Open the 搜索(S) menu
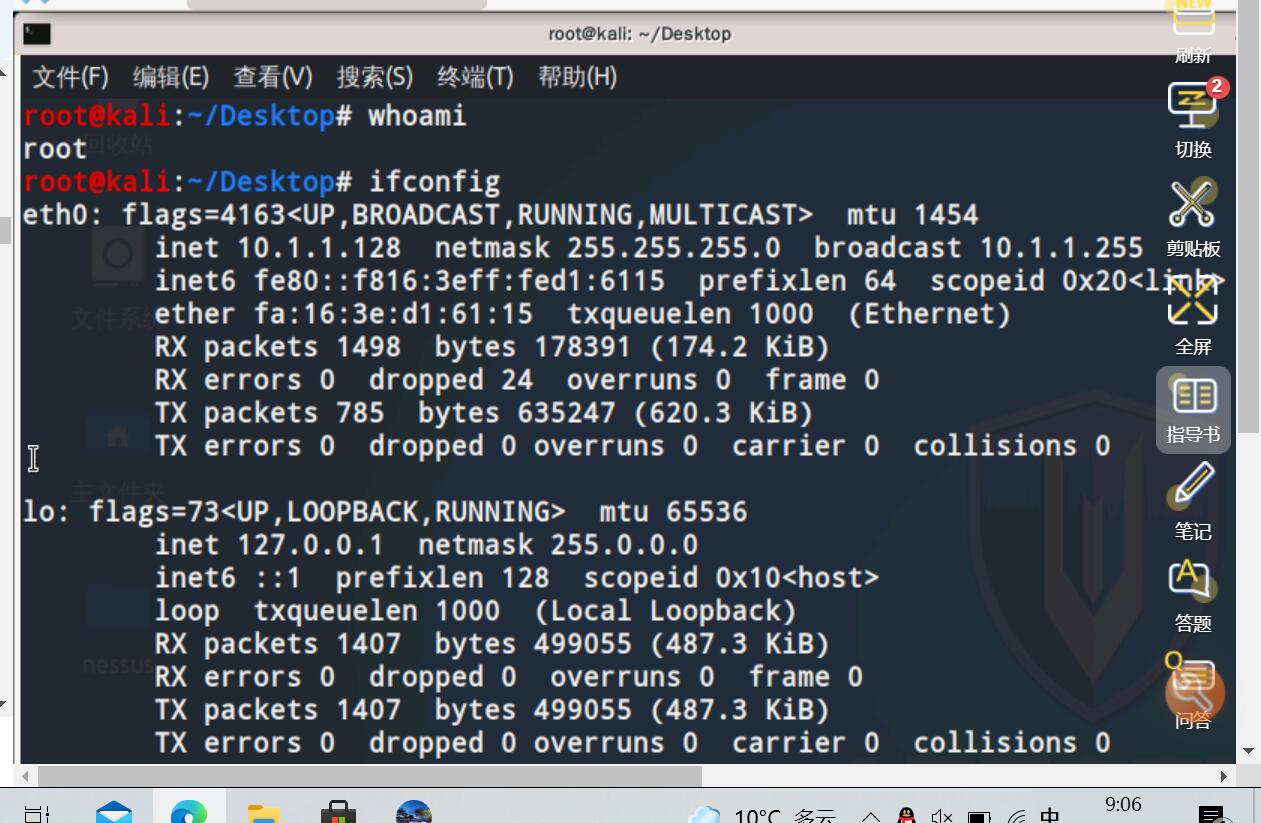The image size is (1261, 823). click(x=375, y=77)
